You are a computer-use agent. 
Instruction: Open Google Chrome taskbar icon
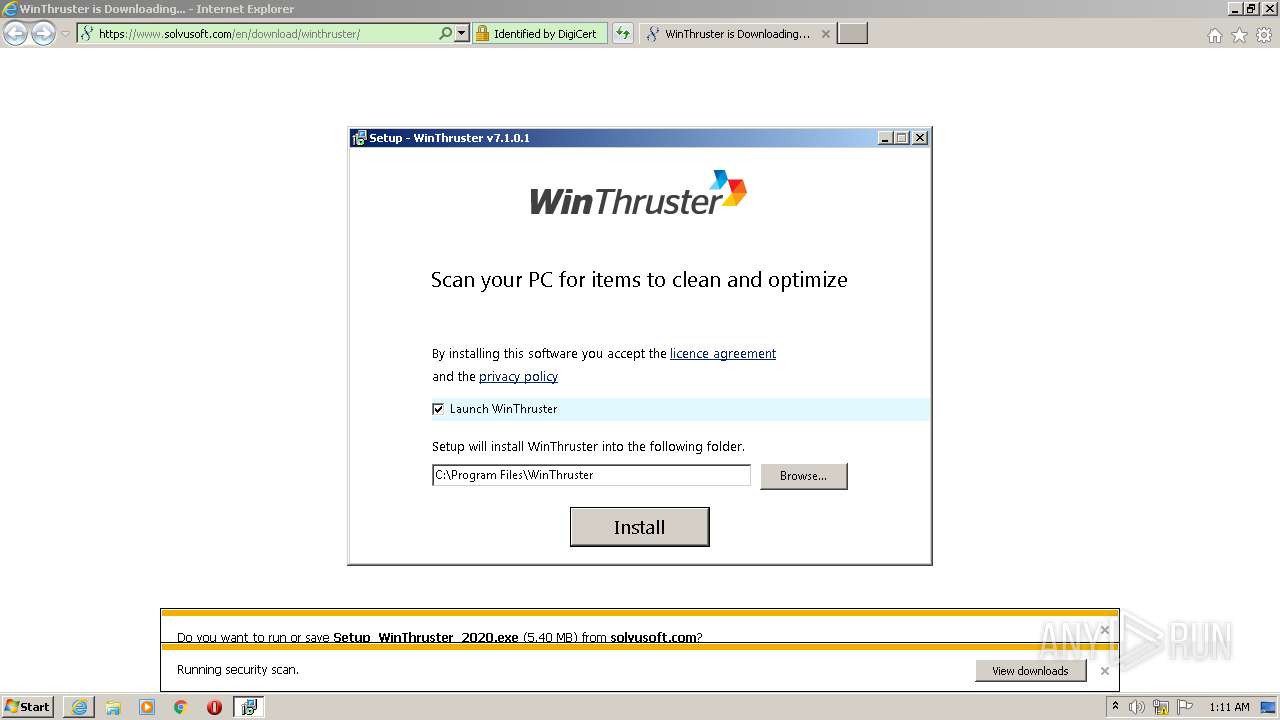[x=181, y=707]
